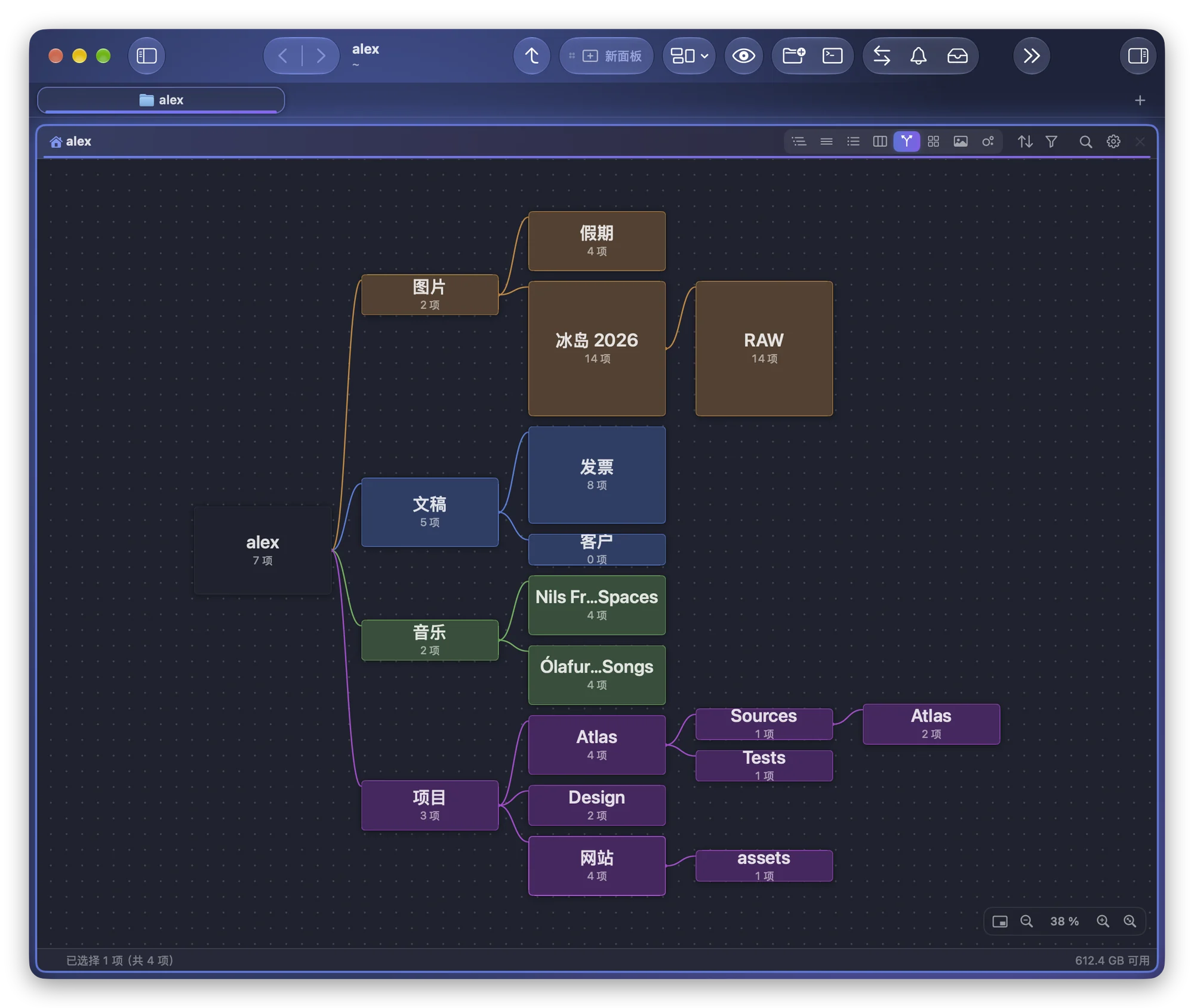The width and height of the screenshot is (1194, 1008).
Task: Open the sort order arrows
Action: [x=1024, y=141]
